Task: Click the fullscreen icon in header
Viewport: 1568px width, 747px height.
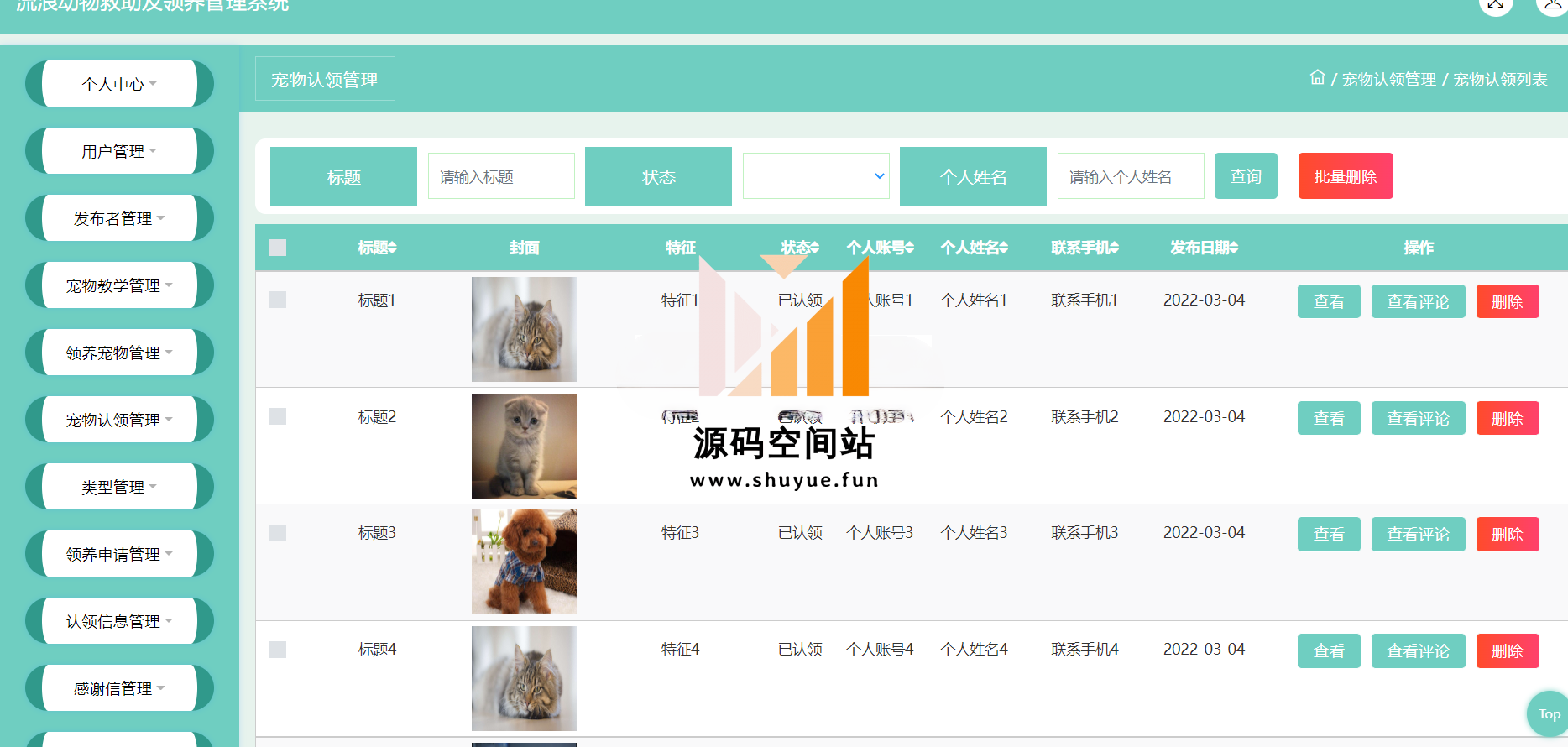Action: 1495,5
